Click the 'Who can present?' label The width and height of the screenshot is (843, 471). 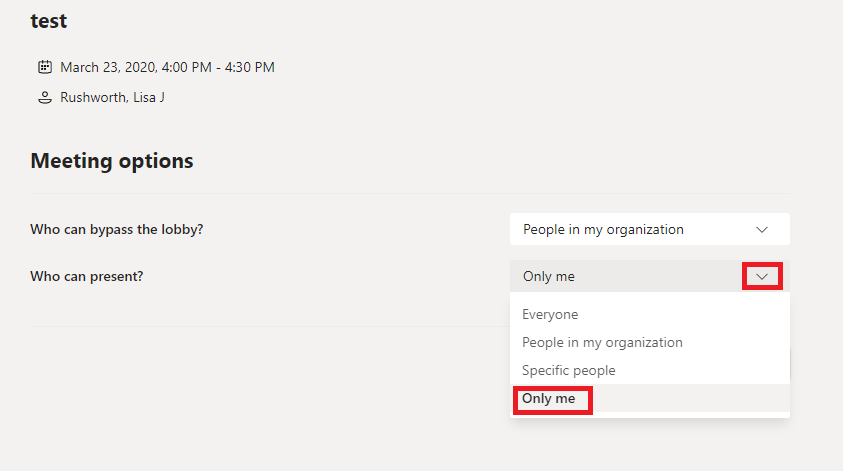[87, 276]
